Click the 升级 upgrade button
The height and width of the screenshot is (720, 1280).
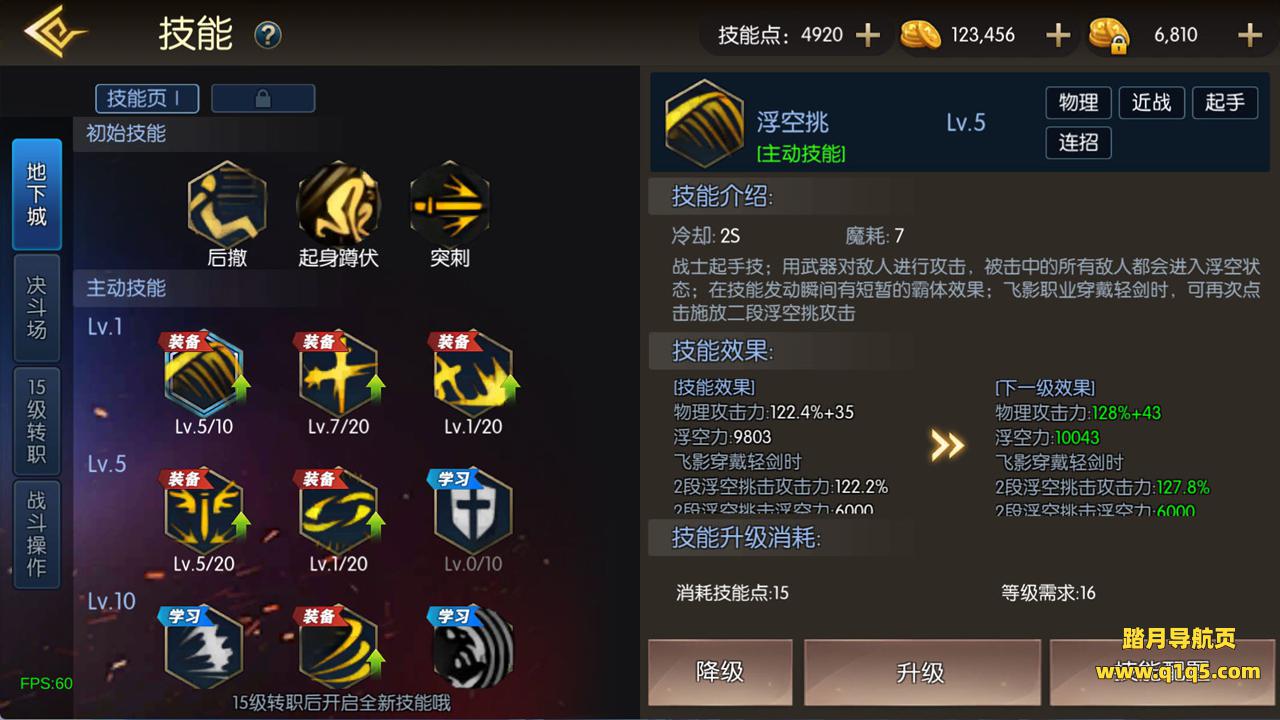click(x=921, y=672)
